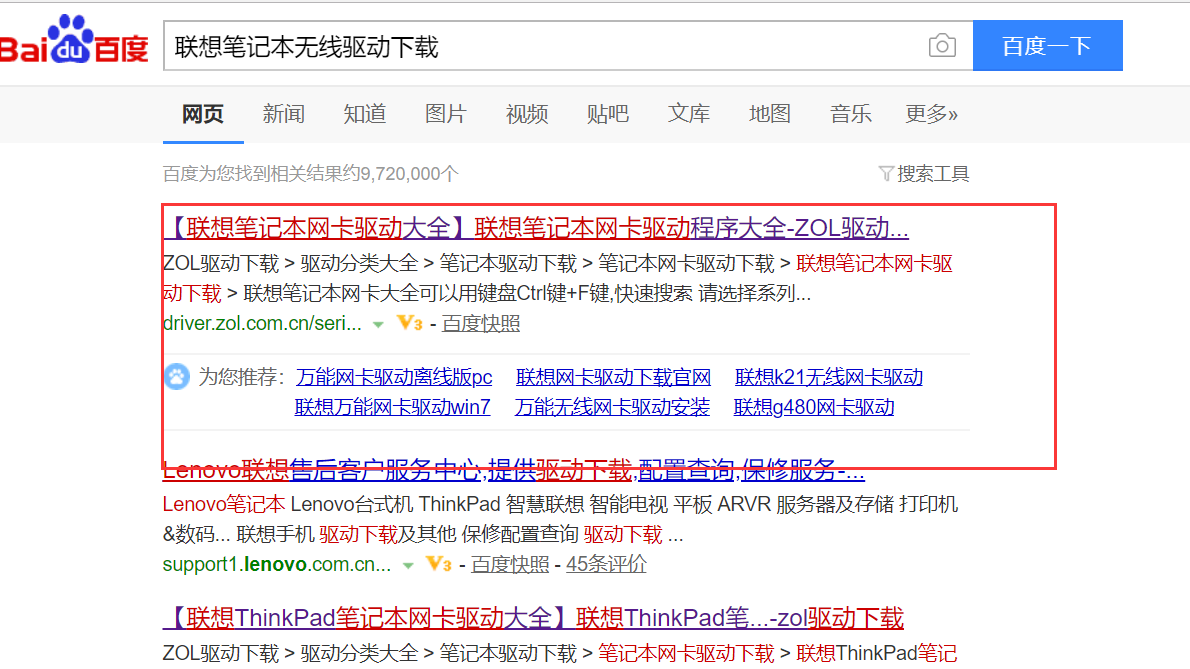Open the 更多» menu
The width and height of the screenshot is (1190, 669).
tap(931, 114)
